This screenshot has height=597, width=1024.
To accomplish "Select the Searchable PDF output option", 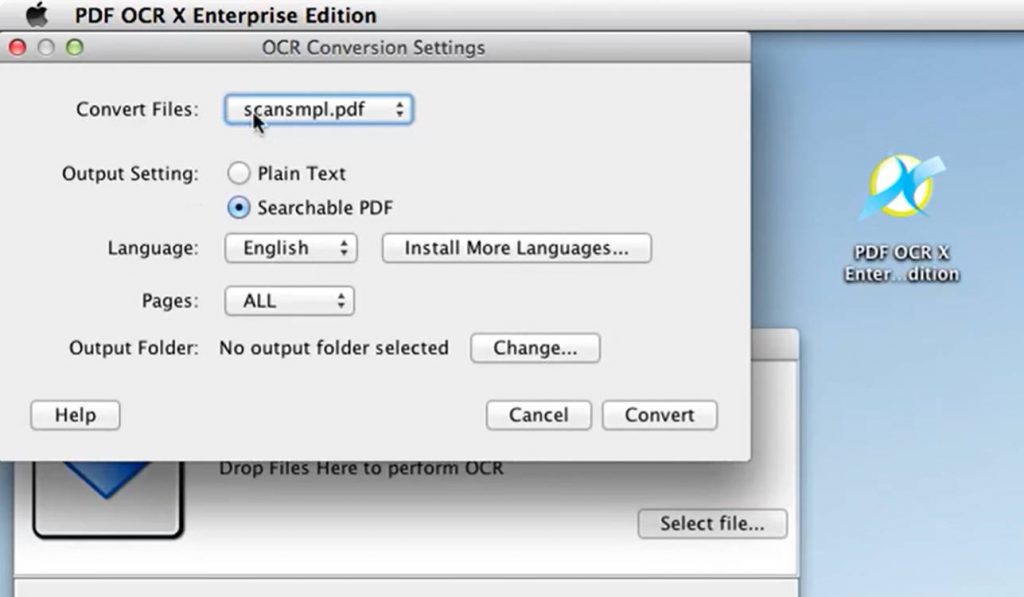I will click(239, 207).
